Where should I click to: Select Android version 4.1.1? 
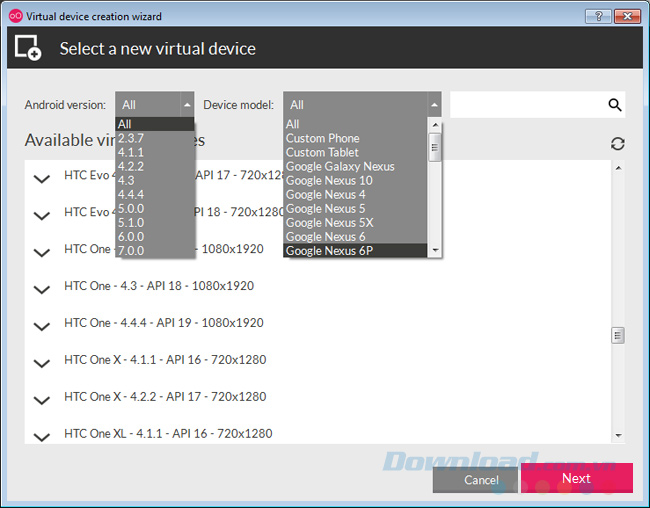(x=155, y=152)
